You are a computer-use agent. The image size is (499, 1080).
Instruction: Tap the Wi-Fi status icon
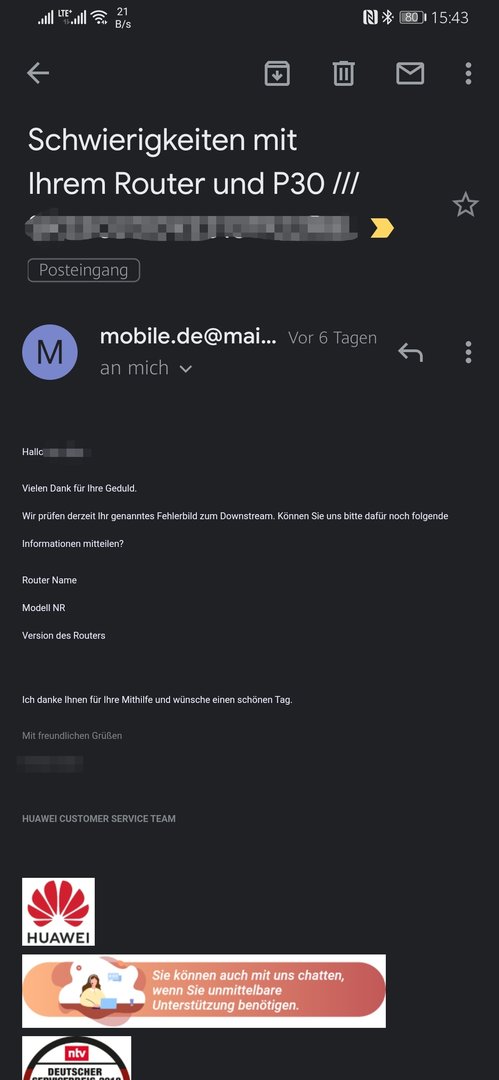point(100,17)
